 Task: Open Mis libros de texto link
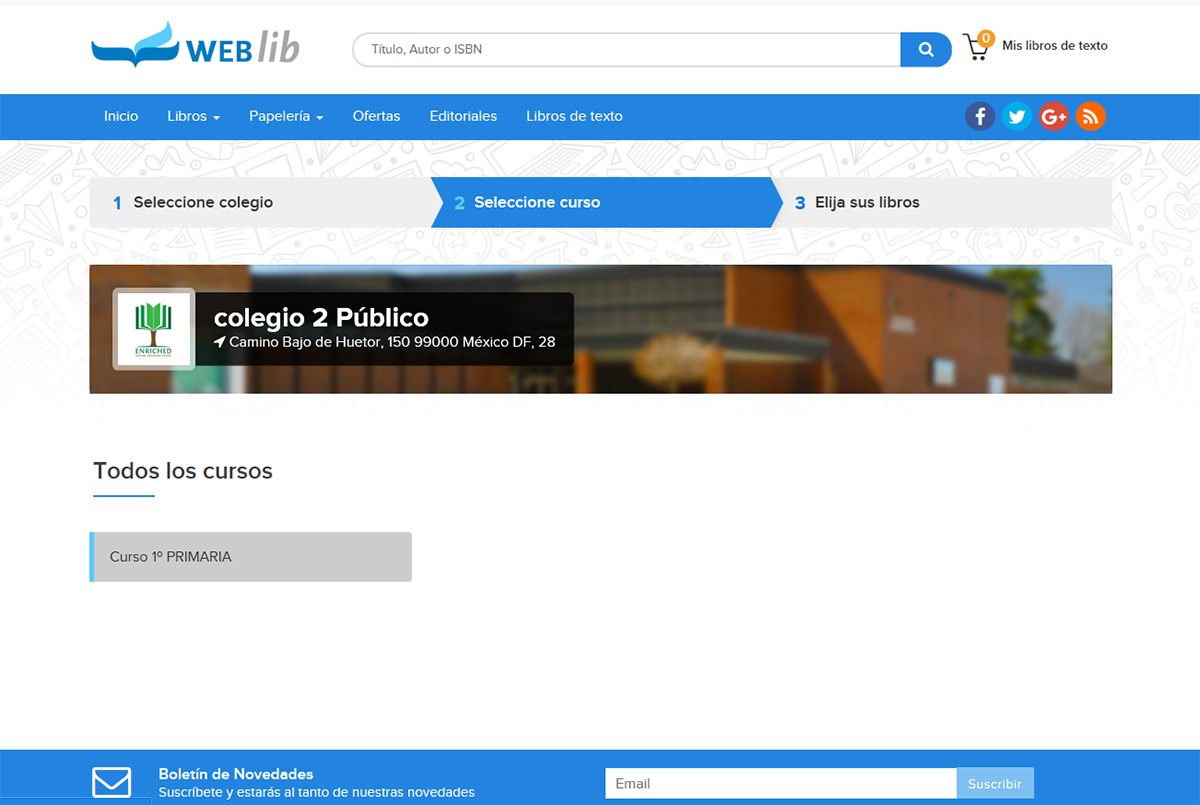tap(1054, 46)
